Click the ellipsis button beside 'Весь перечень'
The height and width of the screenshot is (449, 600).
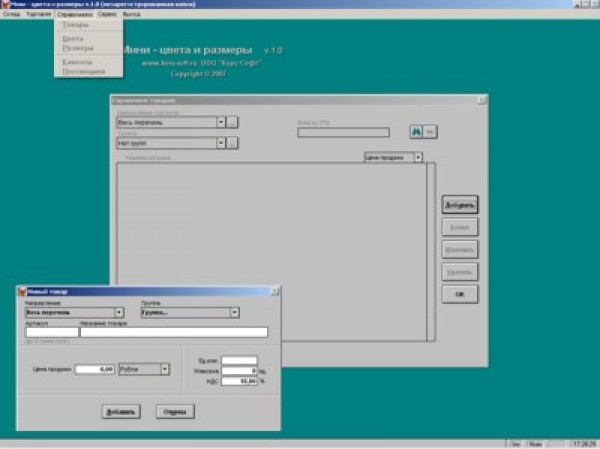(x=232, y=122)
